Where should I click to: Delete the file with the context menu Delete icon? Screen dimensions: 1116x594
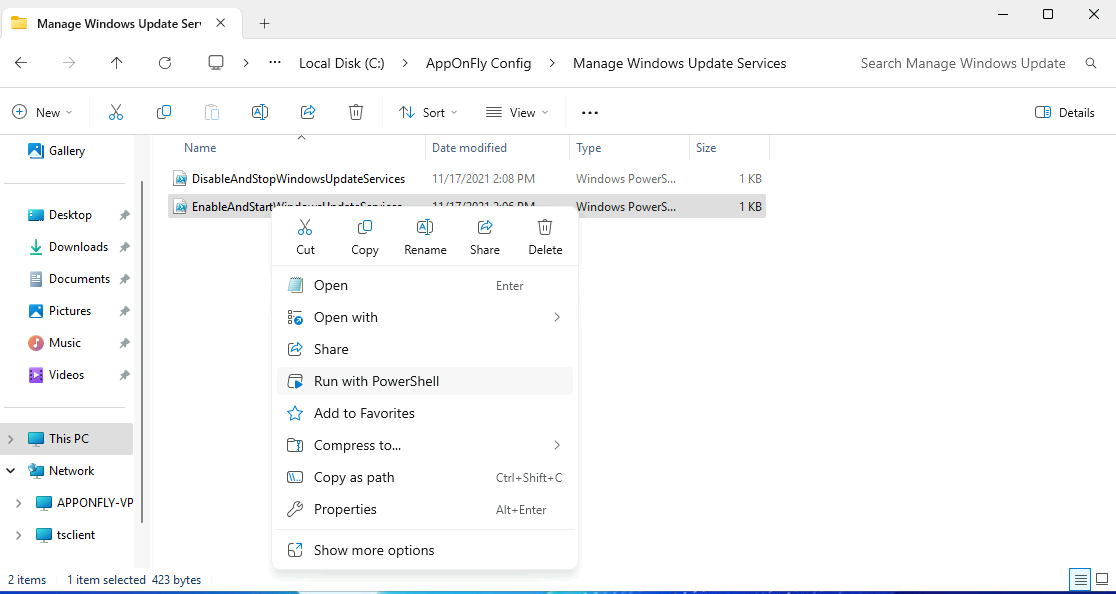(544, 236)
